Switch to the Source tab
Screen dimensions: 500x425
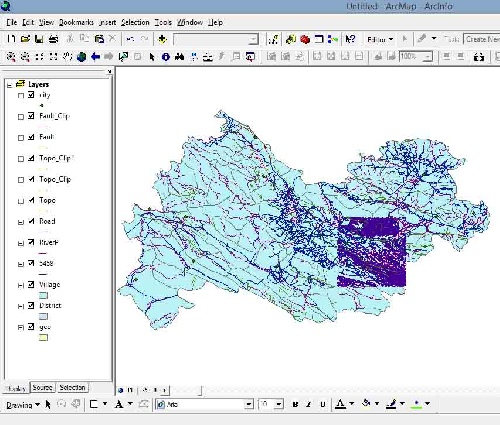(42, 387)
